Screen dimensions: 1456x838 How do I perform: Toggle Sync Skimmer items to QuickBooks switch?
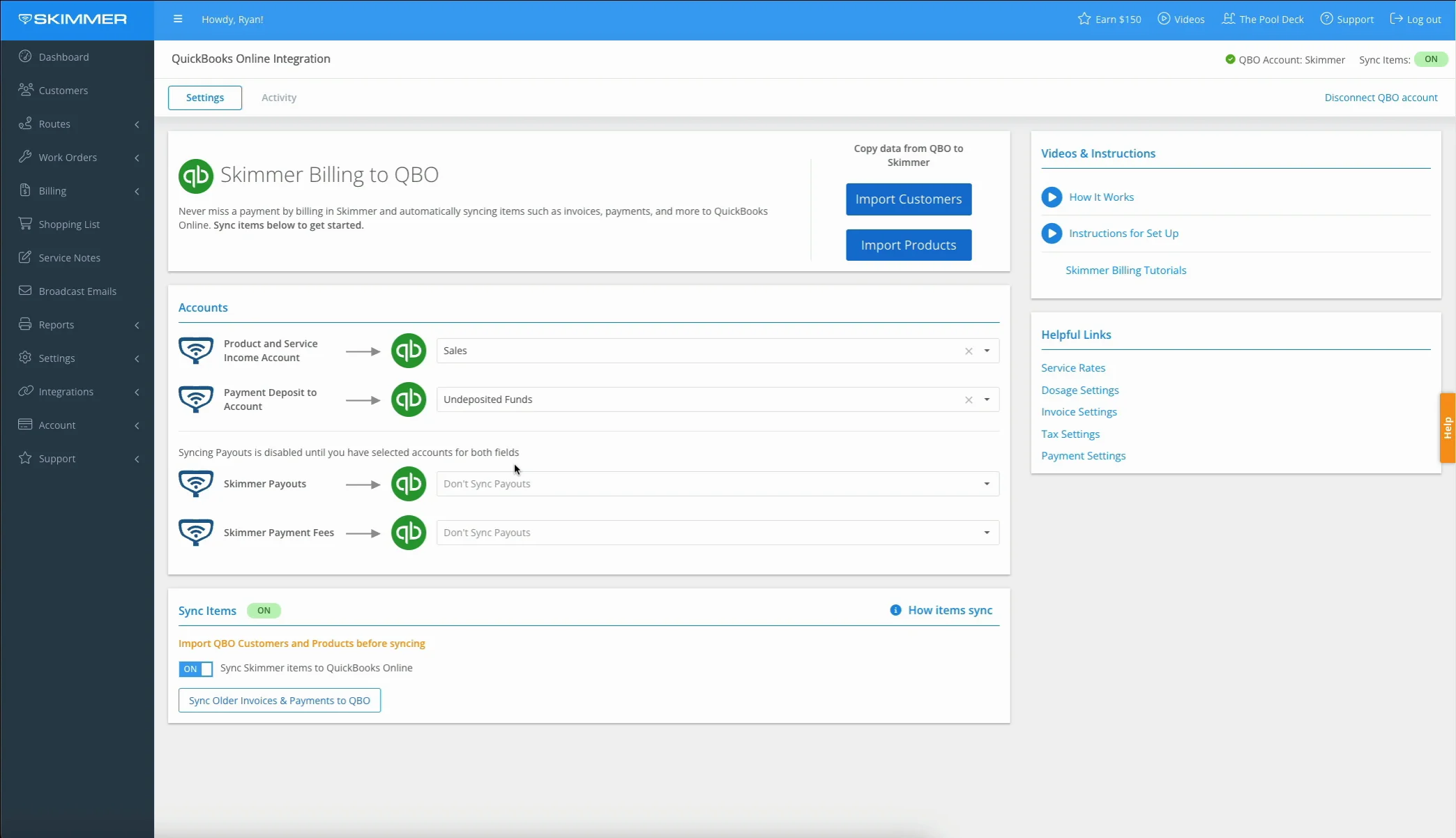tap(196, 669)
